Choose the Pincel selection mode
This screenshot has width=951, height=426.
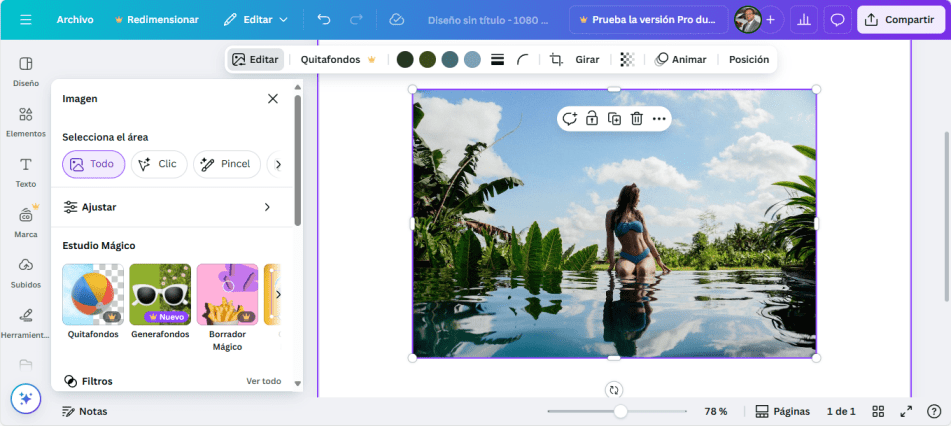coord(226,164)
